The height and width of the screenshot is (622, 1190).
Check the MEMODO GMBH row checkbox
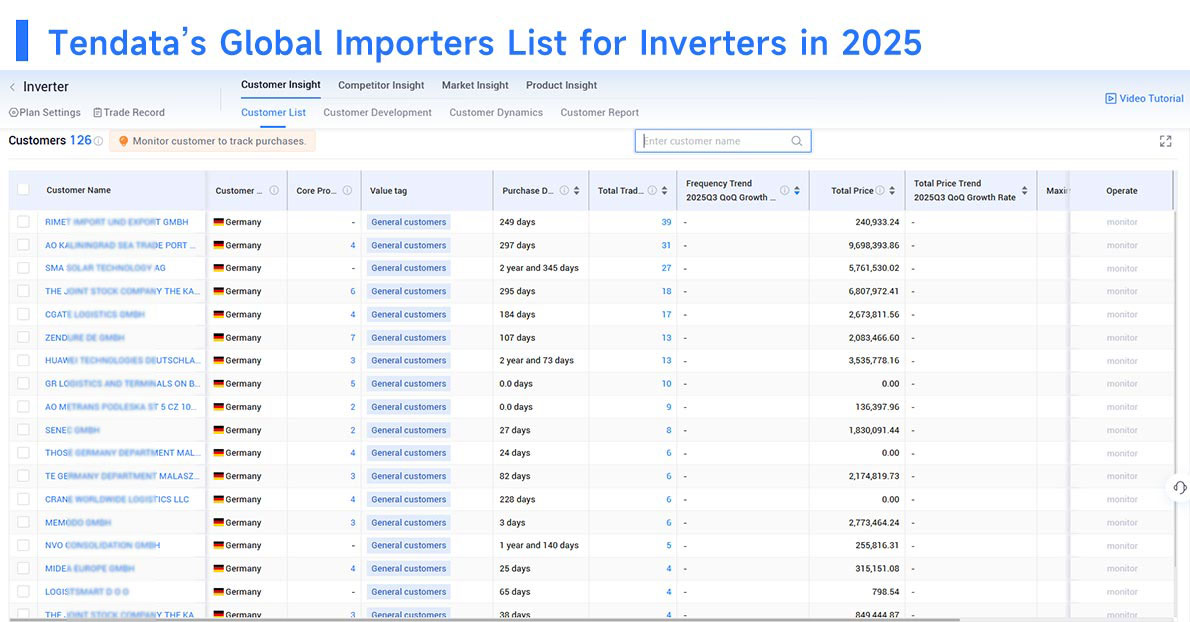pyautogui.click(x=24, y=522)
